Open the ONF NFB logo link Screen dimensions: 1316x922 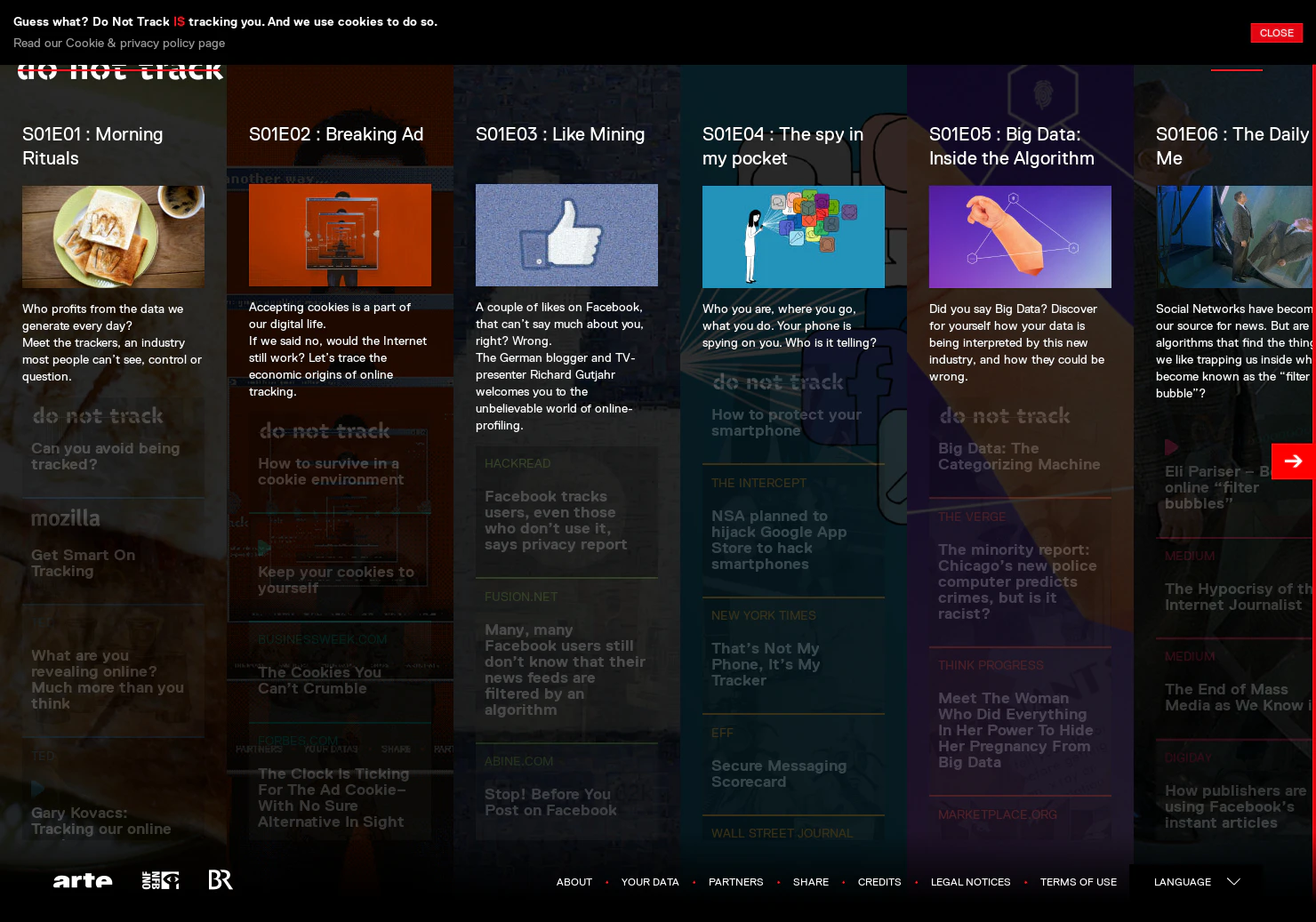coord(160,880)
